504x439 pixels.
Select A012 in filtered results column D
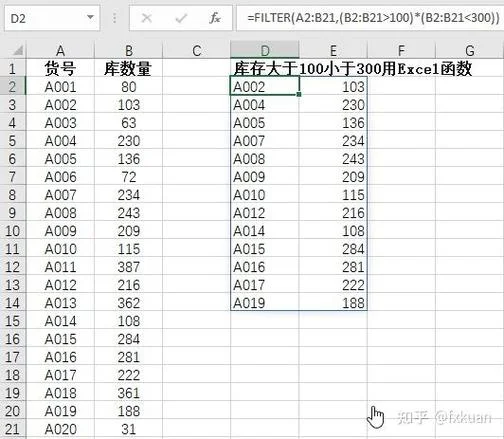coord(265,213)
